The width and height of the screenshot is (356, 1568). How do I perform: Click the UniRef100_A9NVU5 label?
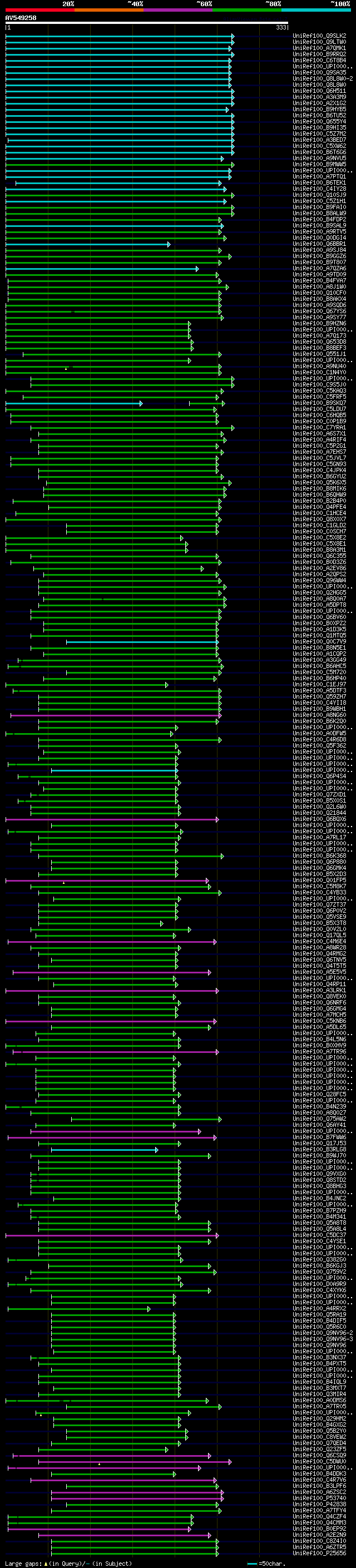tap(319, 159)
